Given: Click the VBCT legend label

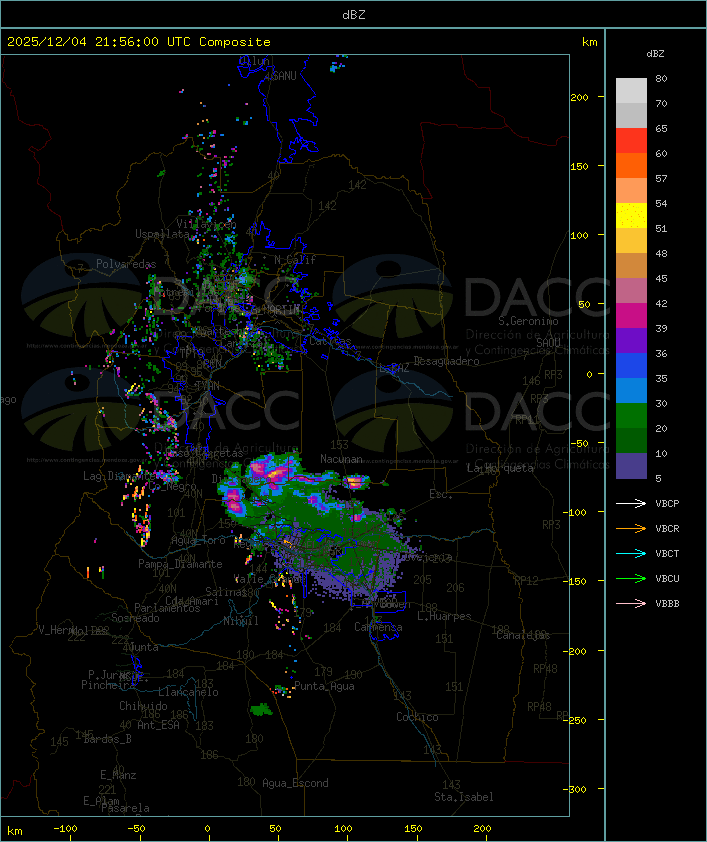Looking at the screenshot, I should click(x=667, y=553).
